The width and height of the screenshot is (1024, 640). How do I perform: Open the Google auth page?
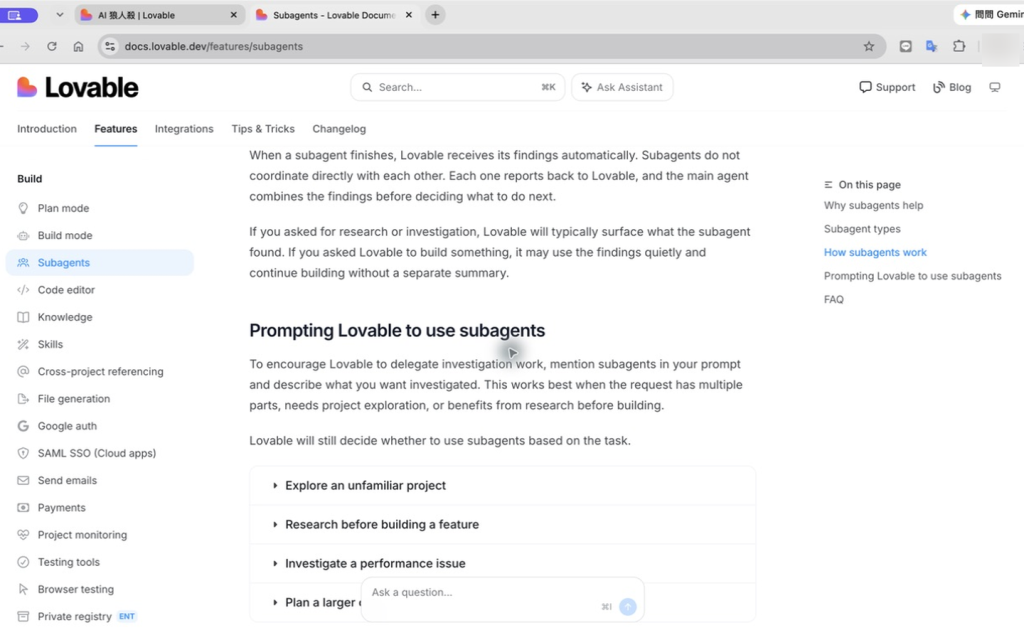pos(67,426)
